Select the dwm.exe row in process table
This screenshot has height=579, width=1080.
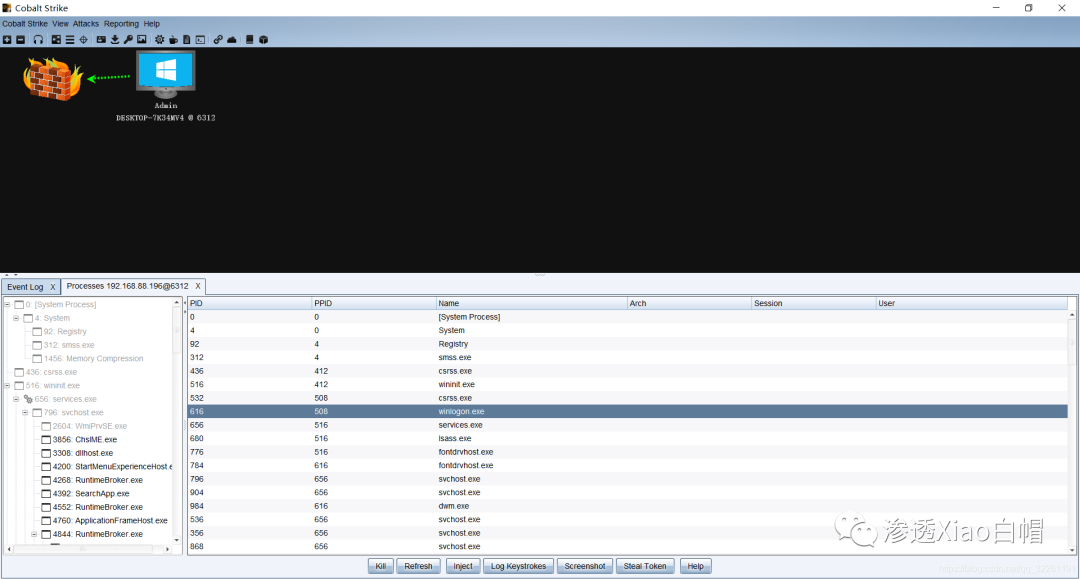(x=627, y=506)
